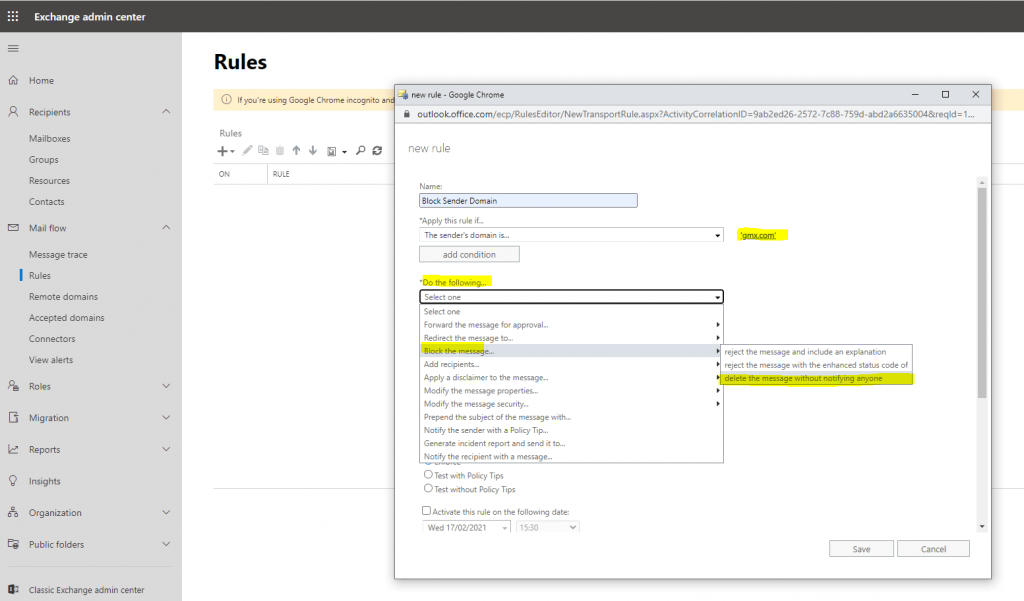Choose 'Block the message...' option
Screen dimensions: 1024x601
(x=571, y=351)
